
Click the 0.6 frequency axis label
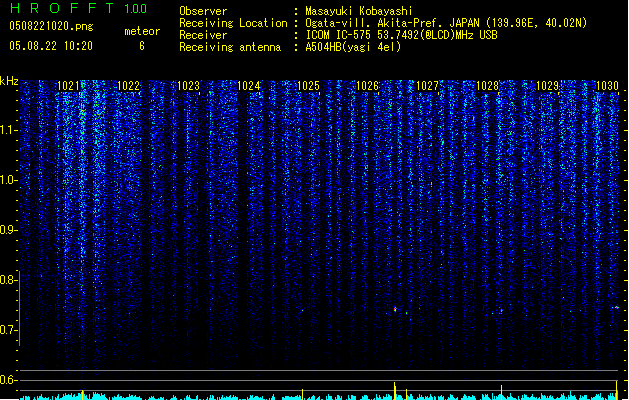[x=8, y=380]
